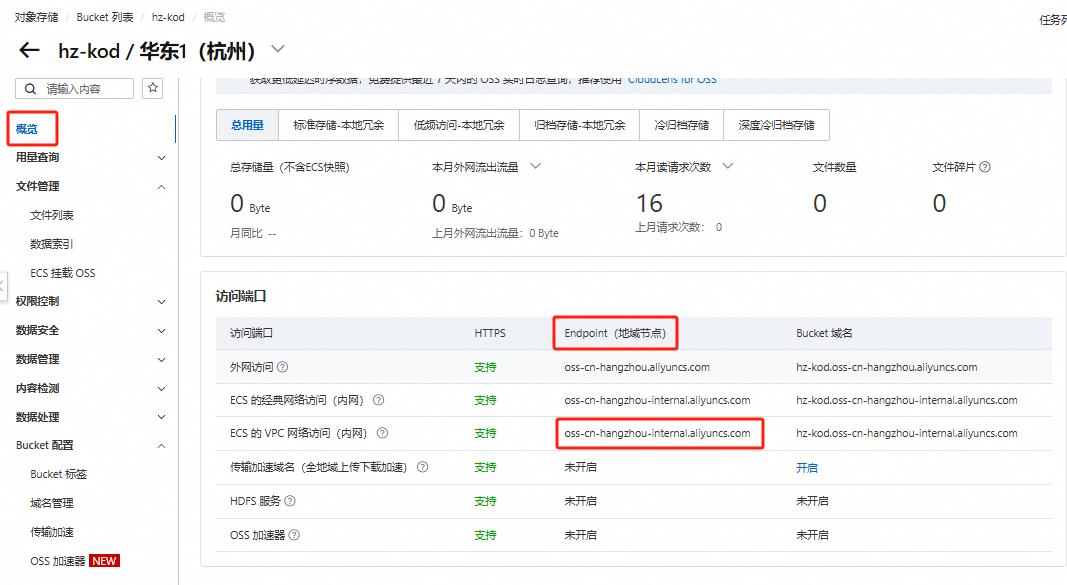1067x585 pixels.
Task: Click the 16 read request count
Action: pos(649,203)
